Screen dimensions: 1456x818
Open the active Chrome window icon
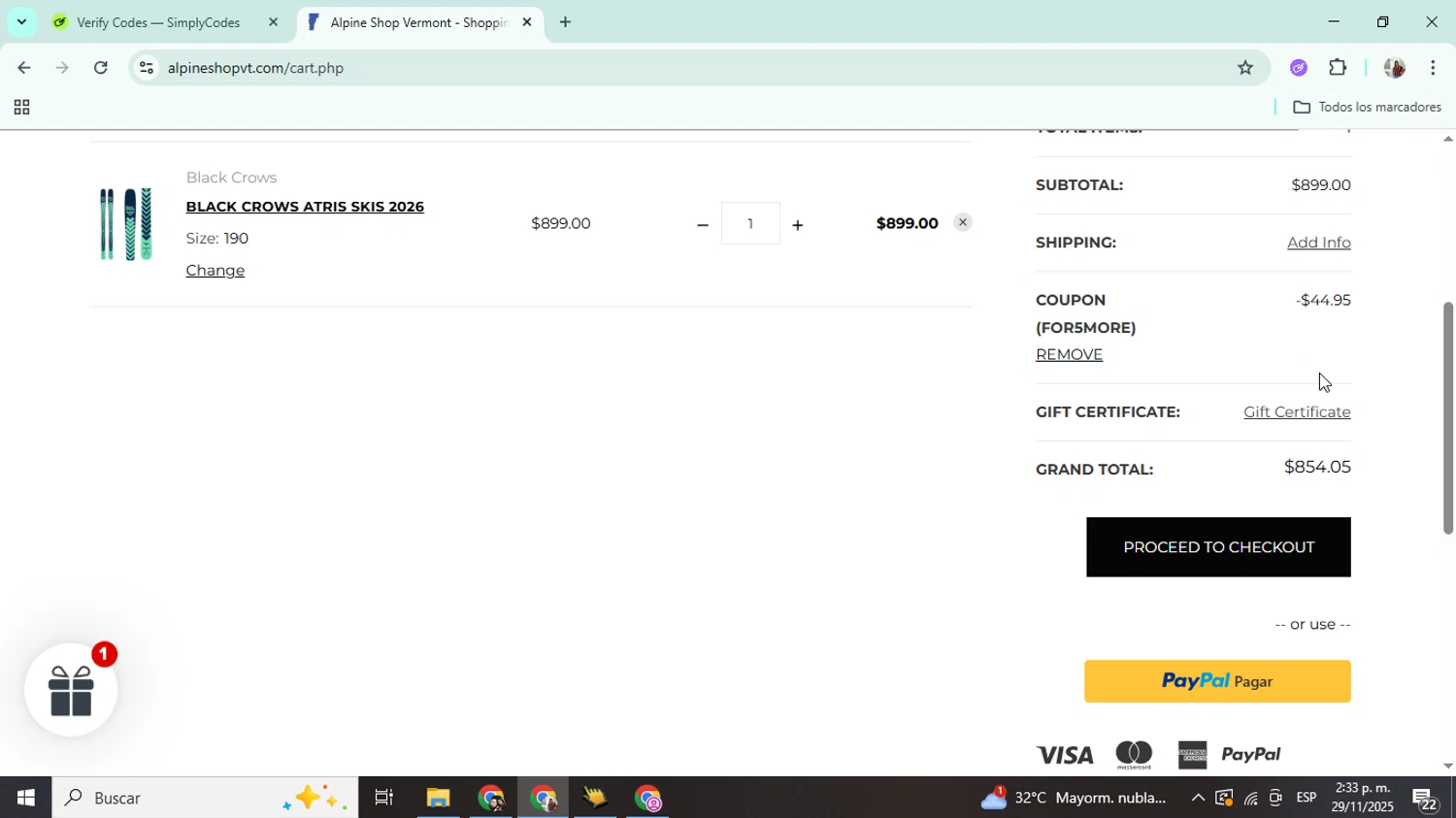tap(544, 798)
